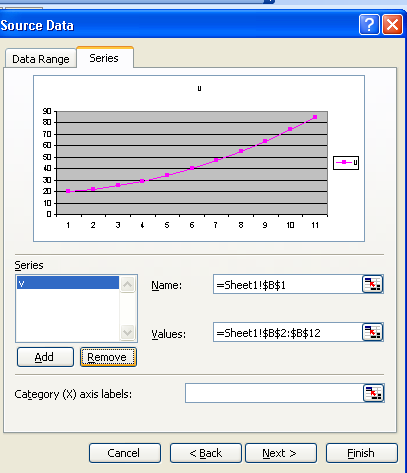The width and height of the screenshot is (407, 473).
Task: Finish the chart wizard
Action: click(x=362, y=453)
